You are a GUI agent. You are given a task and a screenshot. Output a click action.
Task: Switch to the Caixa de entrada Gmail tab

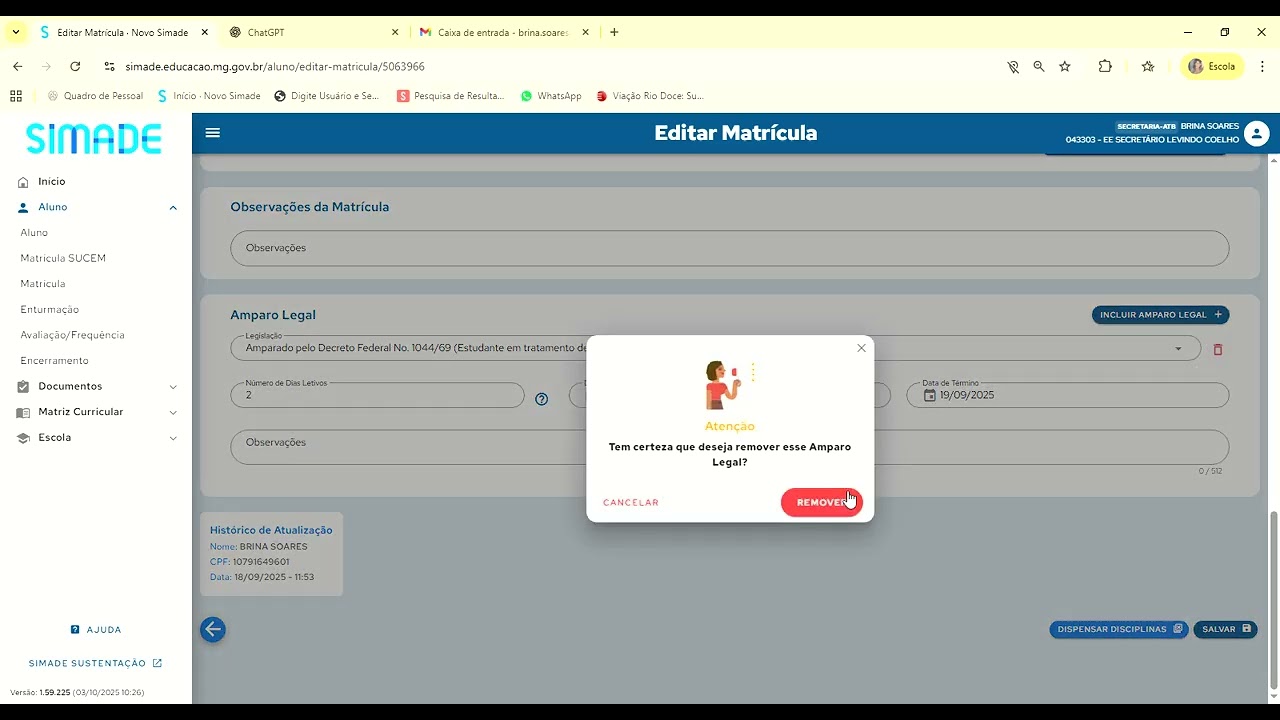[x=504, y=32]
